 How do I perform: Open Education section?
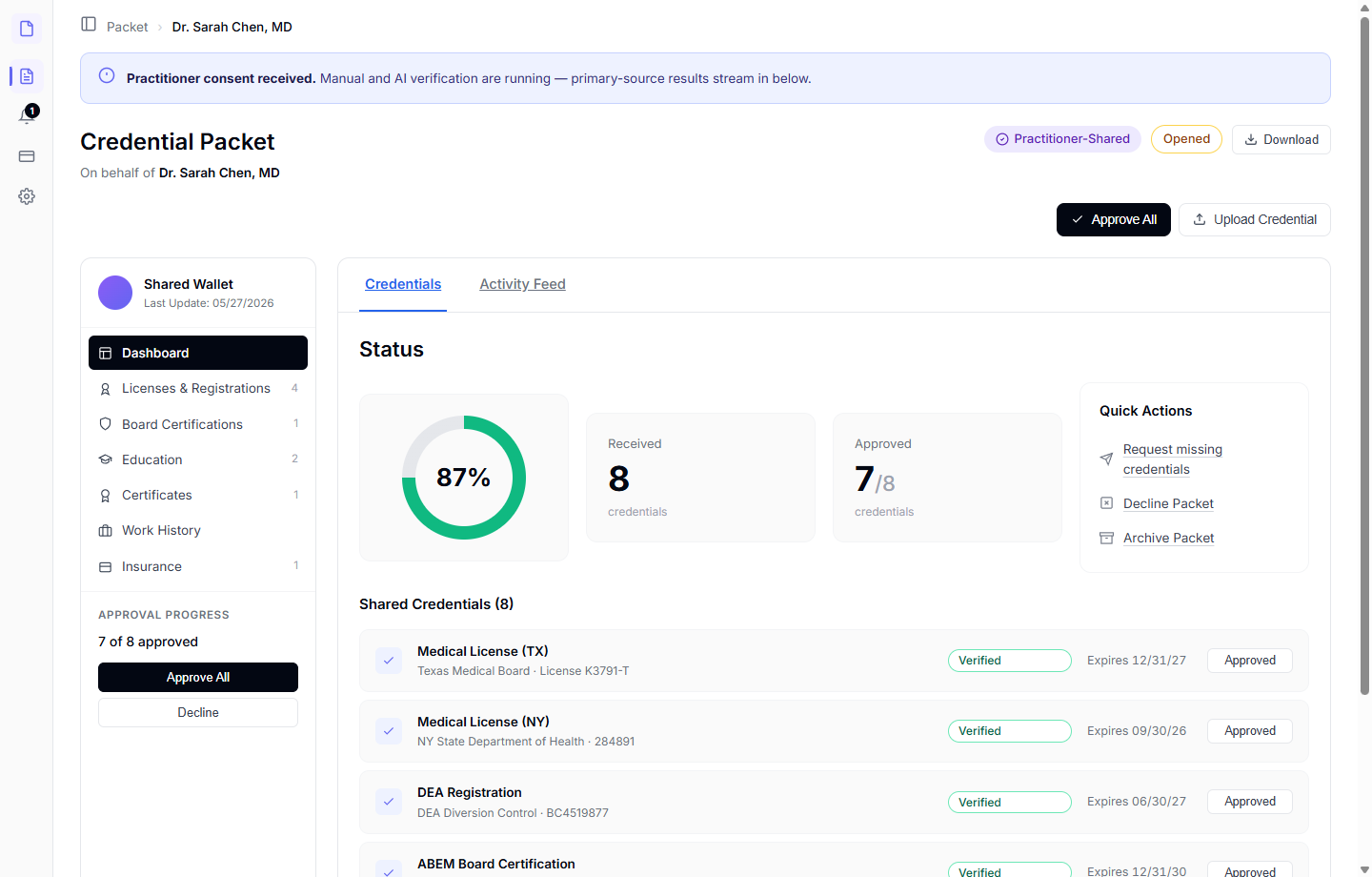[x=198, y=459]
